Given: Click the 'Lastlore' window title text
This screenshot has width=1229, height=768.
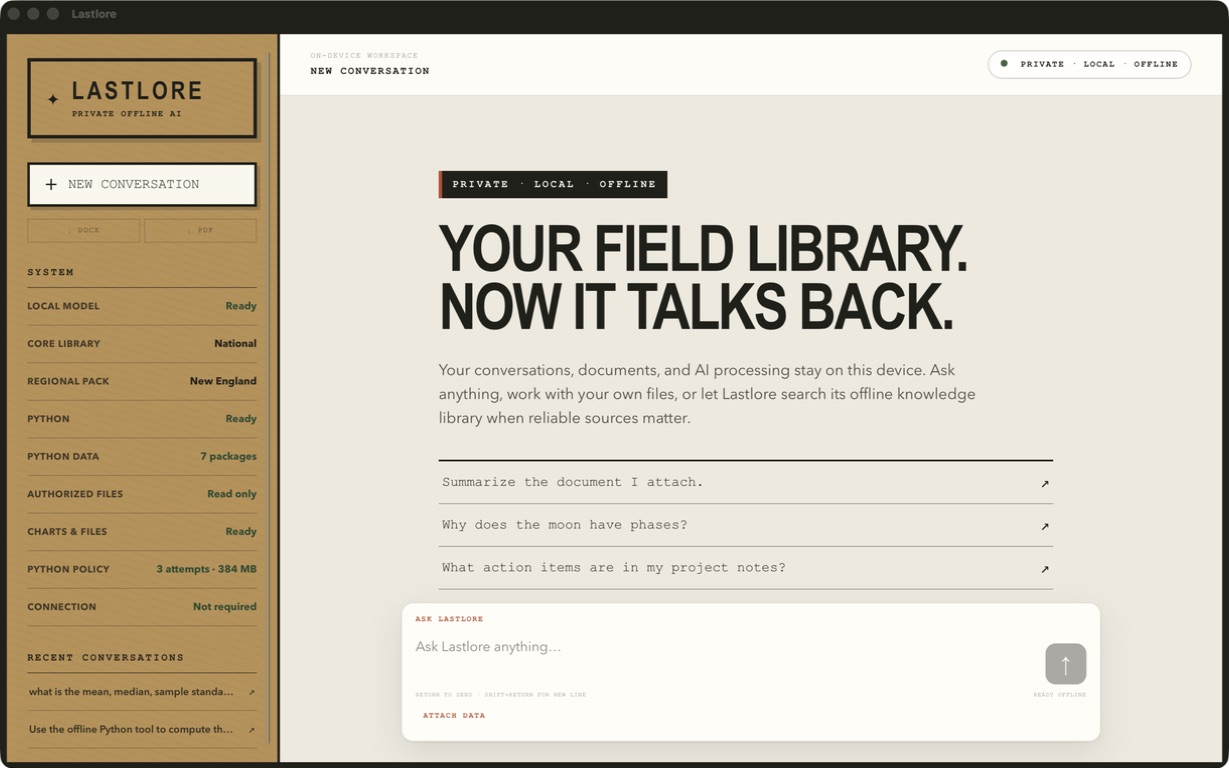Looking at the screenshot, I should pyautogui.click(x=94, y=14).
